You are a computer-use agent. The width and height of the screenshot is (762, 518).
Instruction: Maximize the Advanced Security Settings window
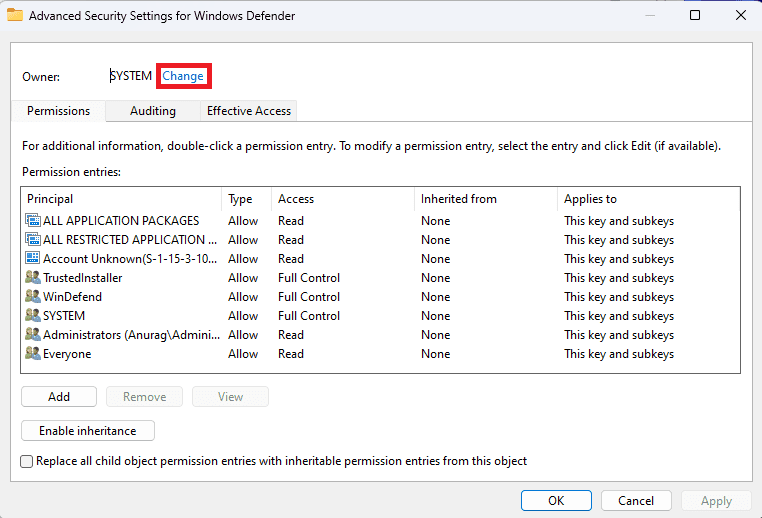695,15
